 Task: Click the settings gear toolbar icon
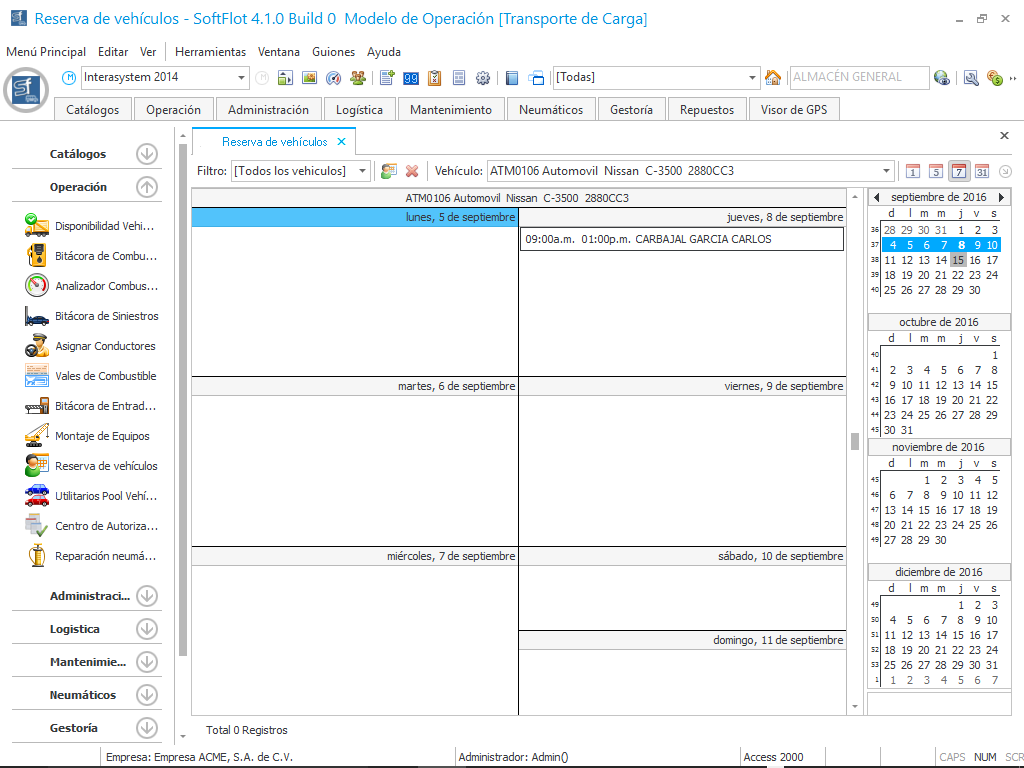tap(483, 78)
